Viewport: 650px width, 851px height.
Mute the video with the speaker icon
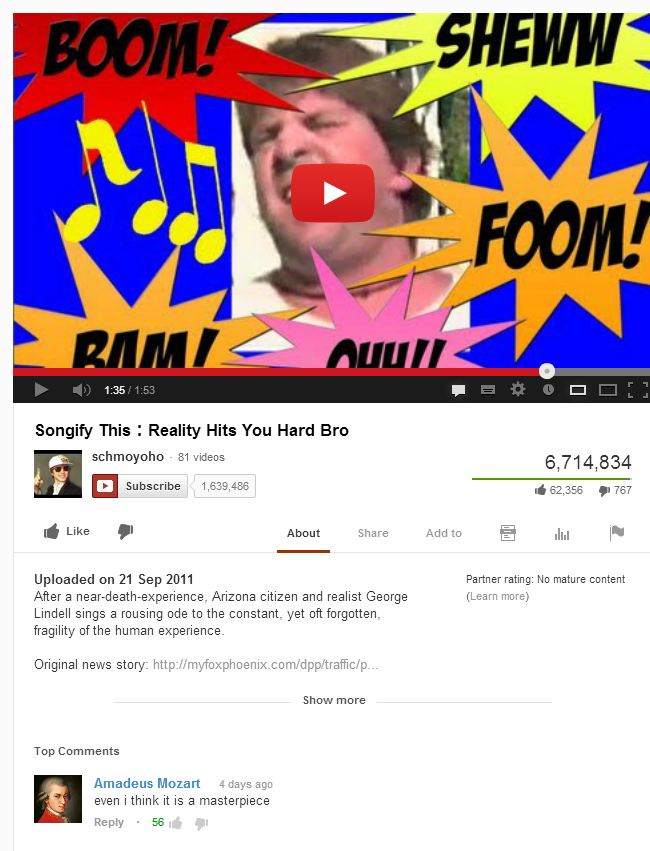click(81, 390)
